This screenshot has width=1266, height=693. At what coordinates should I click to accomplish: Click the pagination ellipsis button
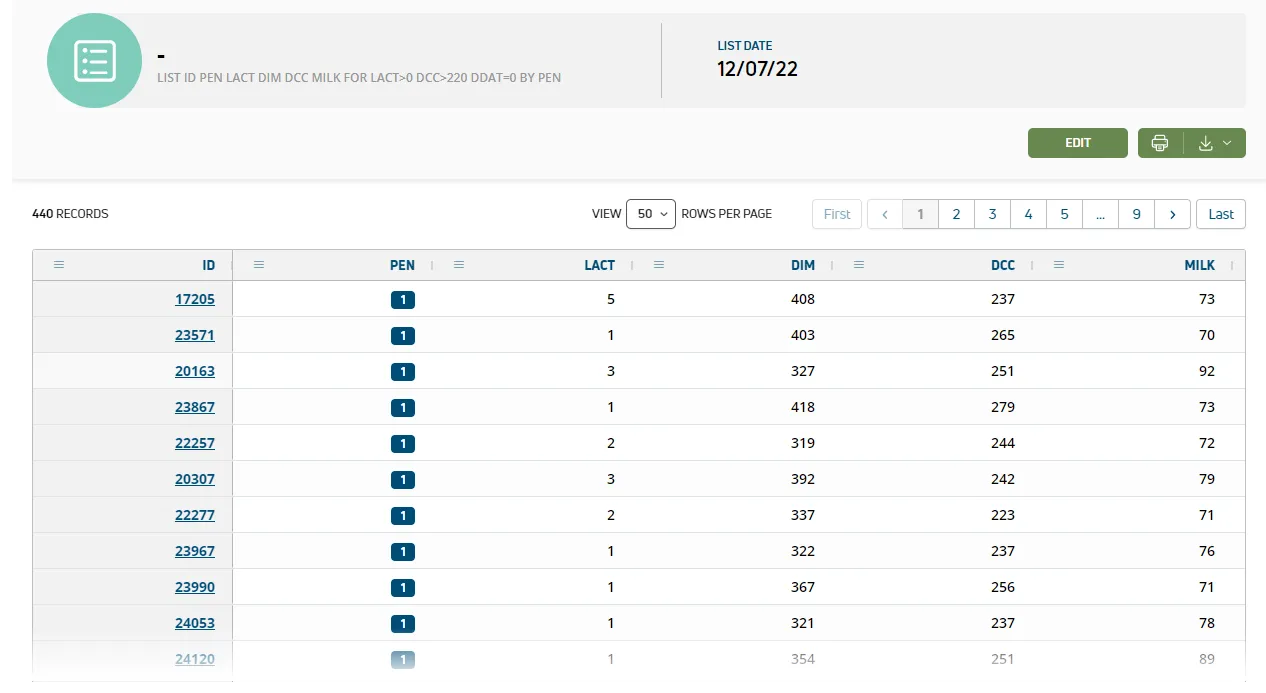pyautogui.click(x=1101, y=214)
